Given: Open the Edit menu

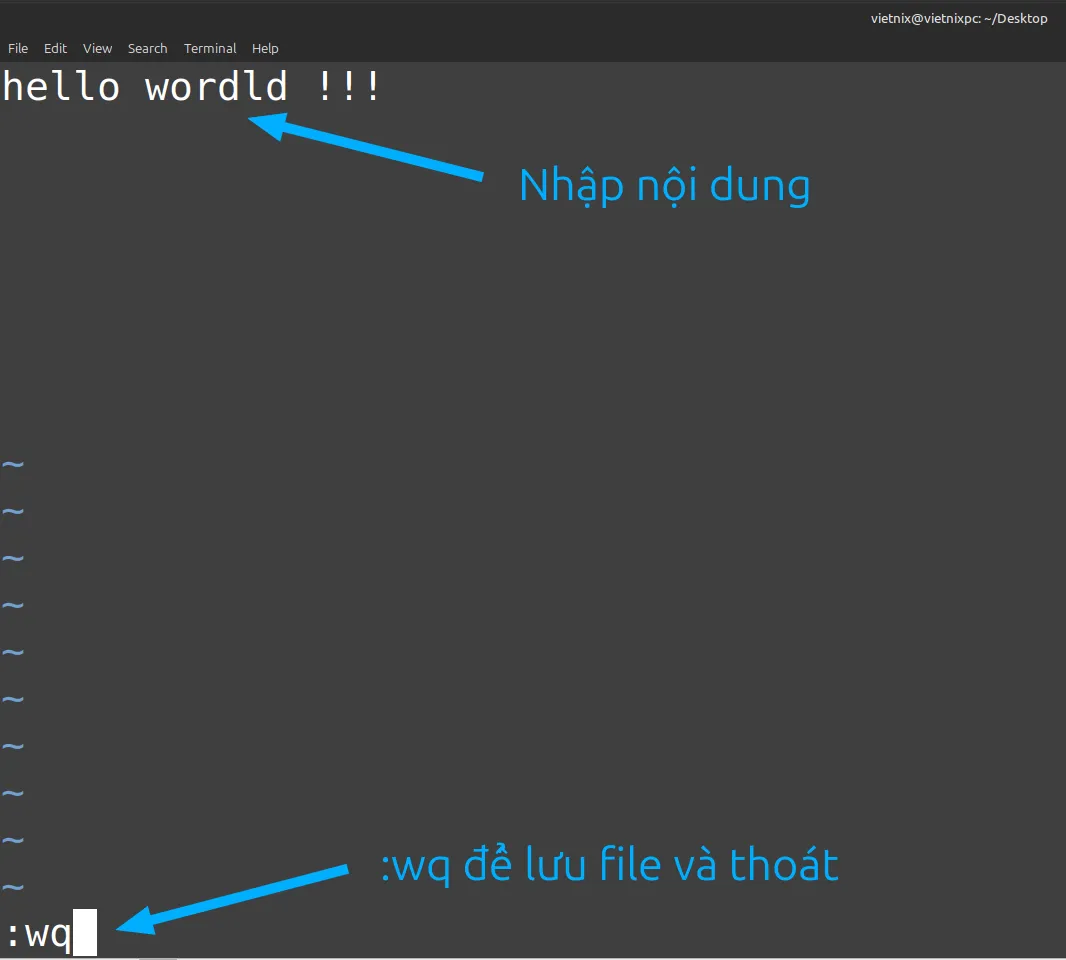Looking at the screenshot, I should (55, 48).
